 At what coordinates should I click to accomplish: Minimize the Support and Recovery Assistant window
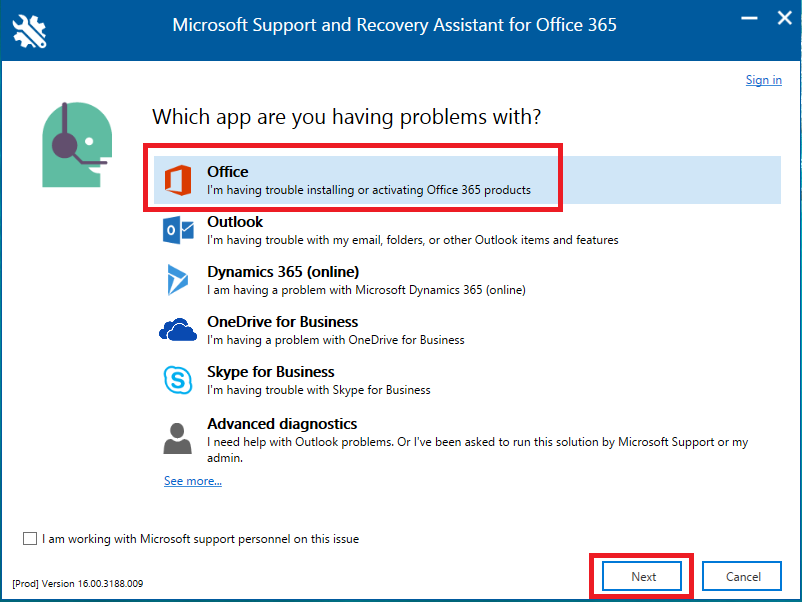coord(749,18)
